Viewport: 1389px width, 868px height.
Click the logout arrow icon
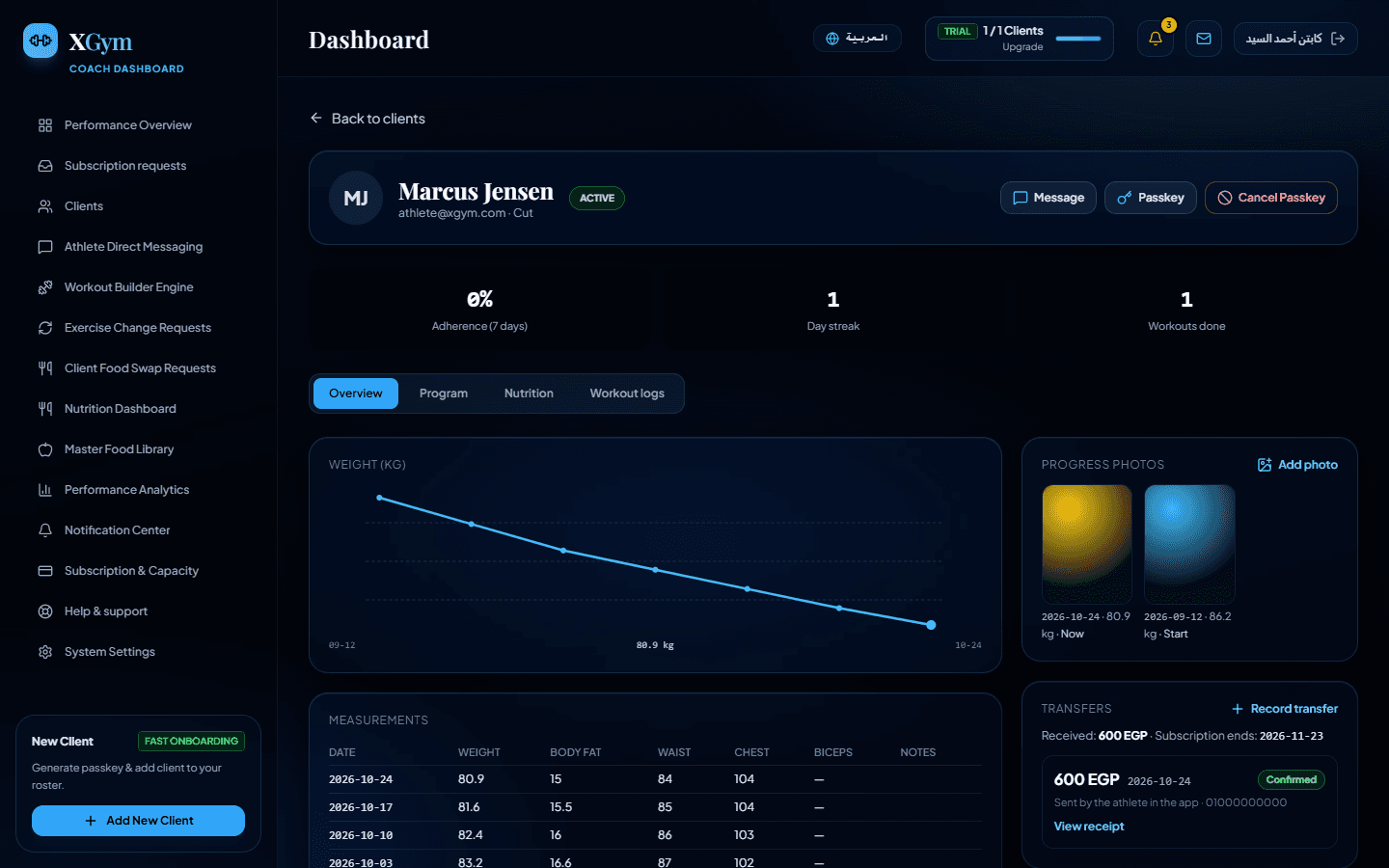coord(1338,39)
